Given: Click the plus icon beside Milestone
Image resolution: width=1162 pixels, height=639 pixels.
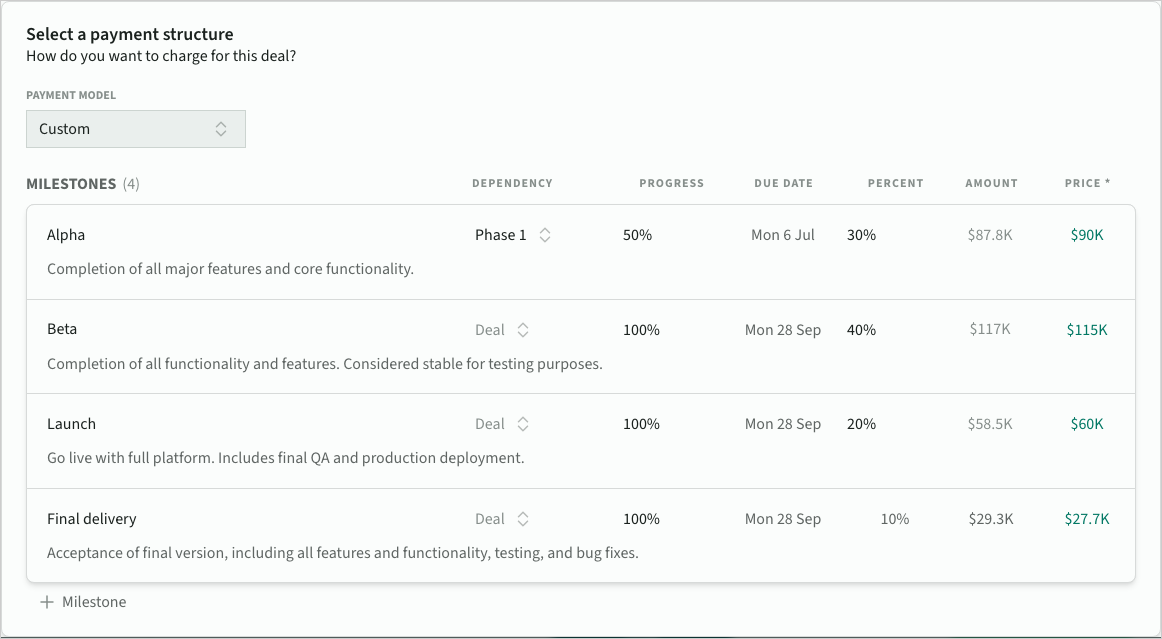Looking at the screenshot, I should [46, 602].
